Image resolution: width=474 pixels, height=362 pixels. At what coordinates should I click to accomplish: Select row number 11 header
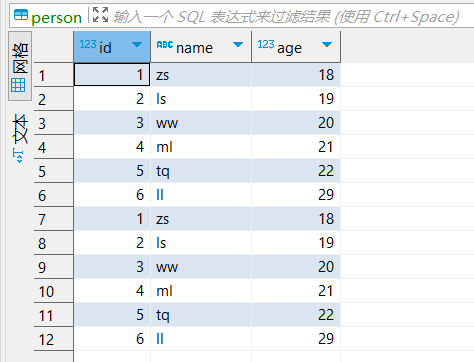(x=54, y=315)
